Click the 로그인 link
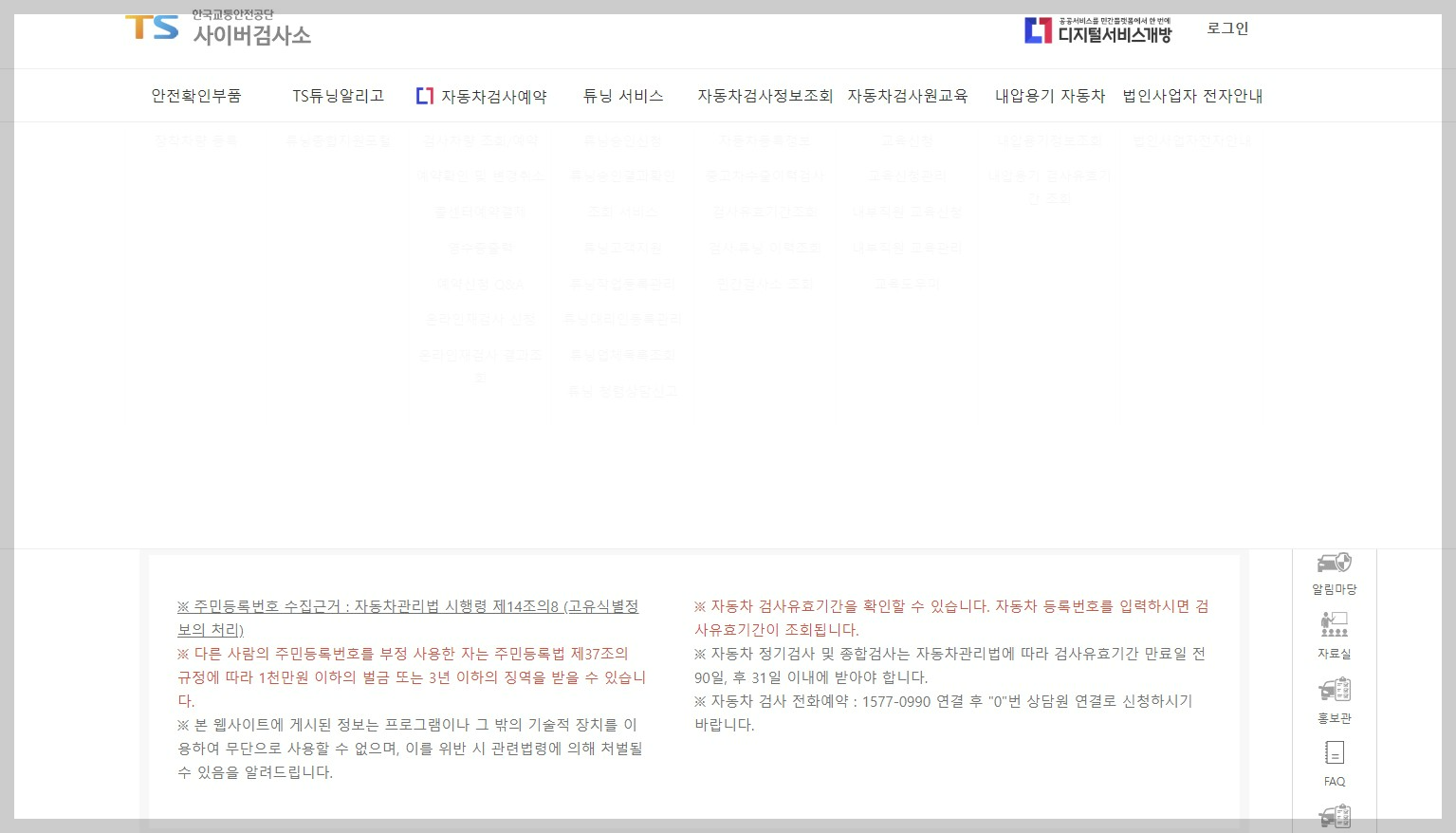Screen dimensions: 1456x833 tap(1227, 28)
